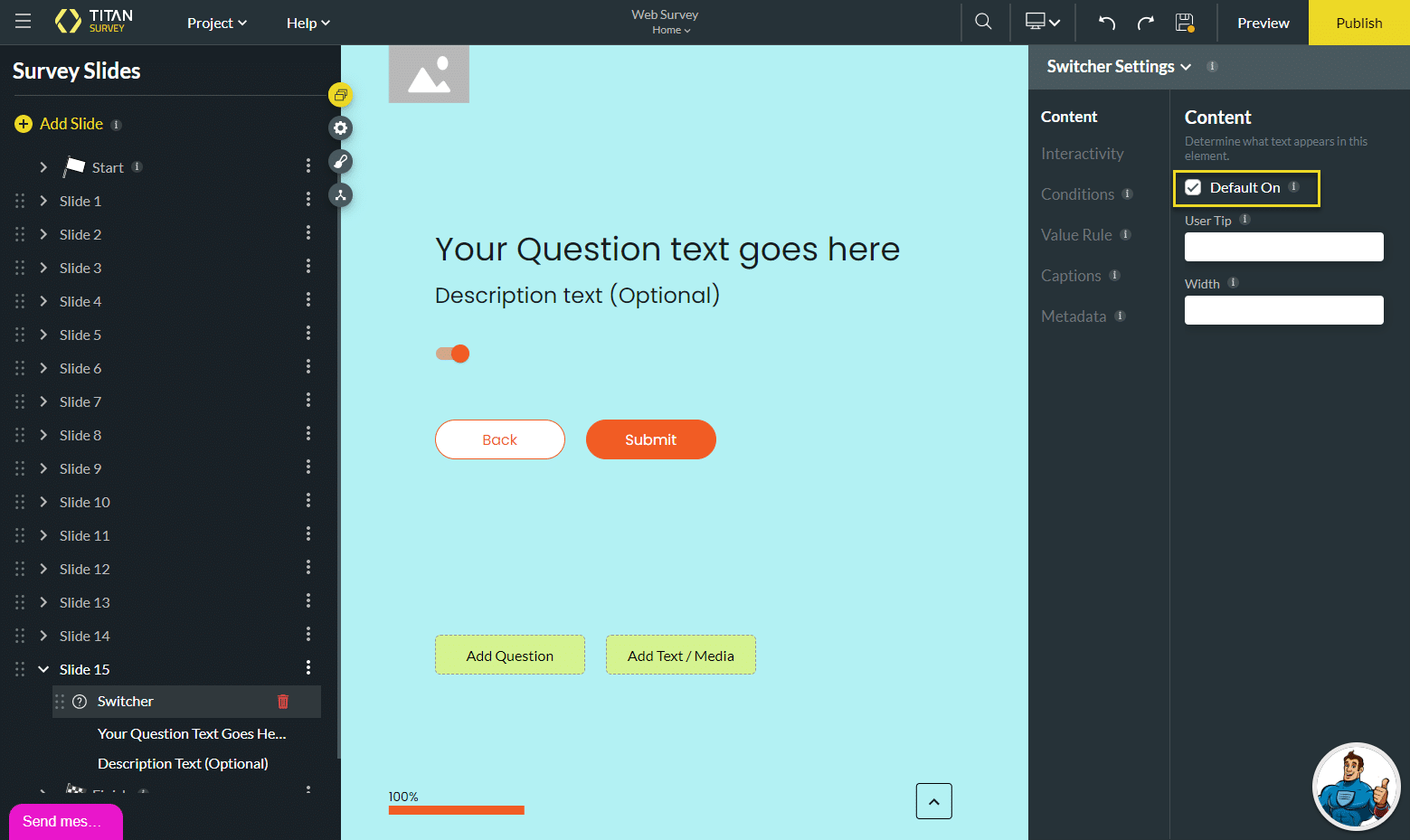Open the Help menu

[x=308, y=23]
